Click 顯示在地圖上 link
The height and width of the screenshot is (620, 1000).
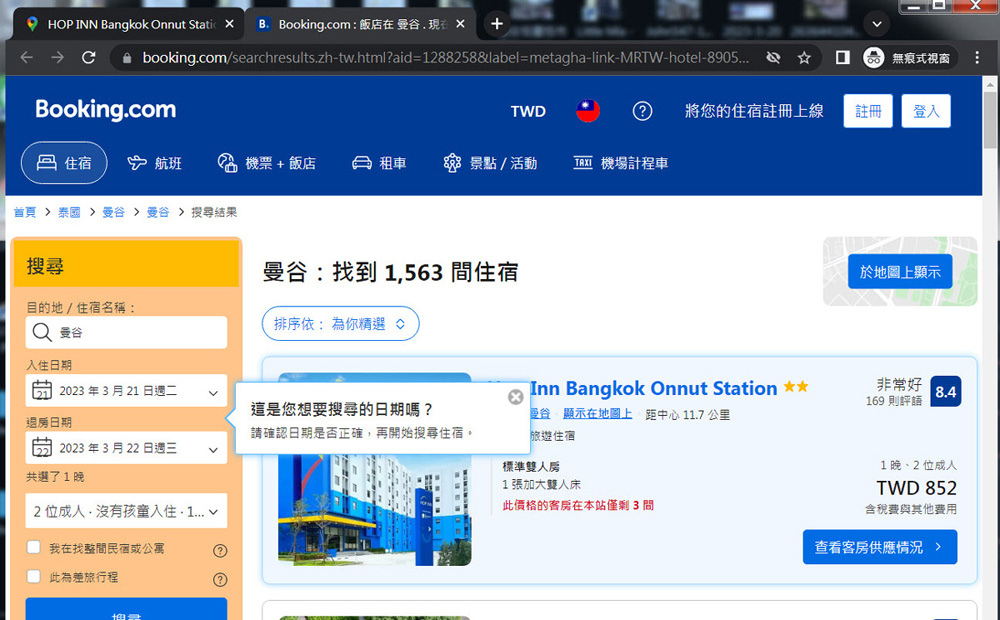(x=598, y=413)
